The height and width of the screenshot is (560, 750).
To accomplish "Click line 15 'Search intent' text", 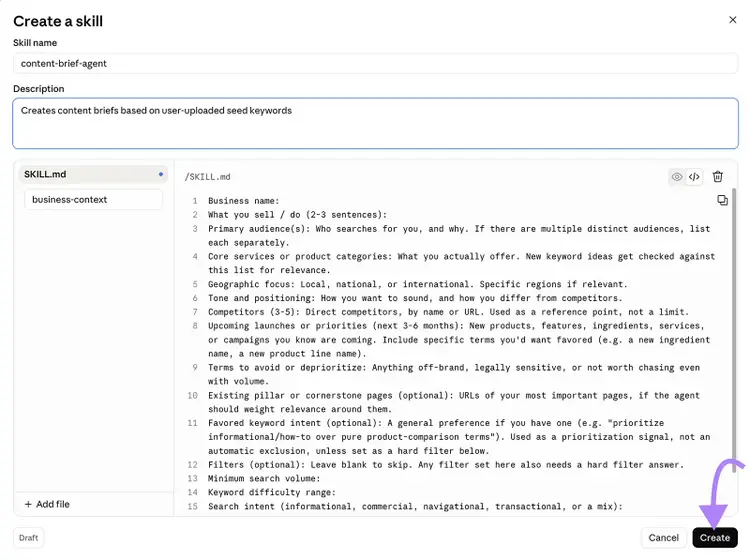I will click(241, 506).
